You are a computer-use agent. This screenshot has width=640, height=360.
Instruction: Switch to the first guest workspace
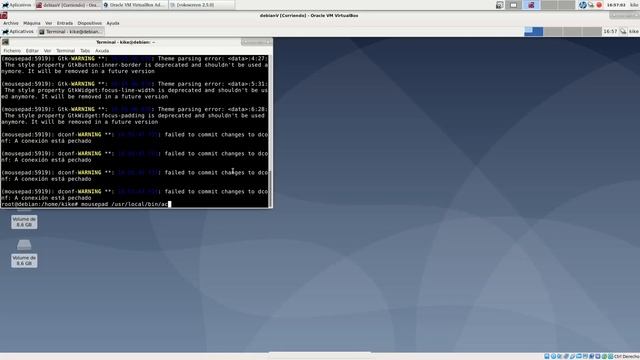pos(533,31)
